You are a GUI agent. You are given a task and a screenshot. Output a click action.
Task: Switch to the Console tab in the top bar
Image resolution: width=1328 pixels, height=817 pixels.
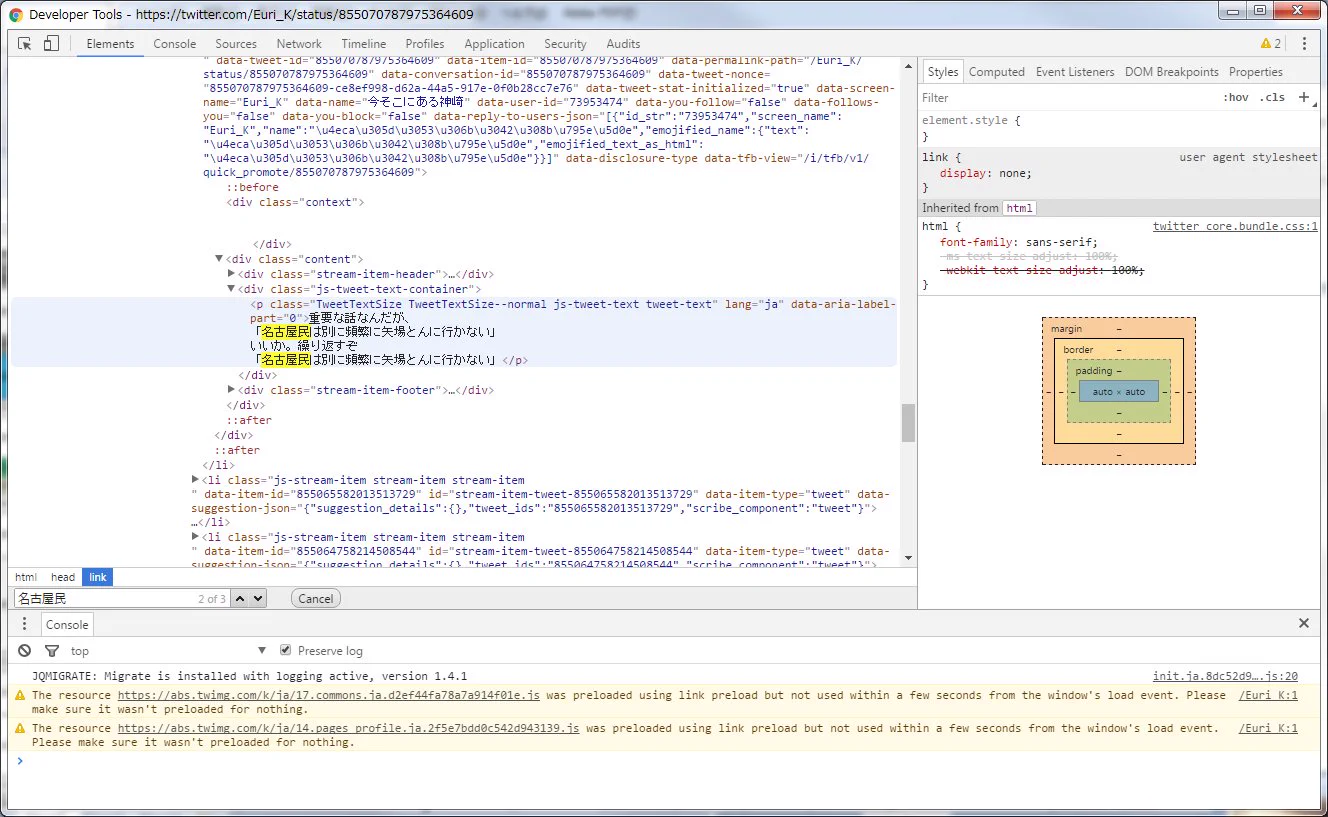click(175, 44)
